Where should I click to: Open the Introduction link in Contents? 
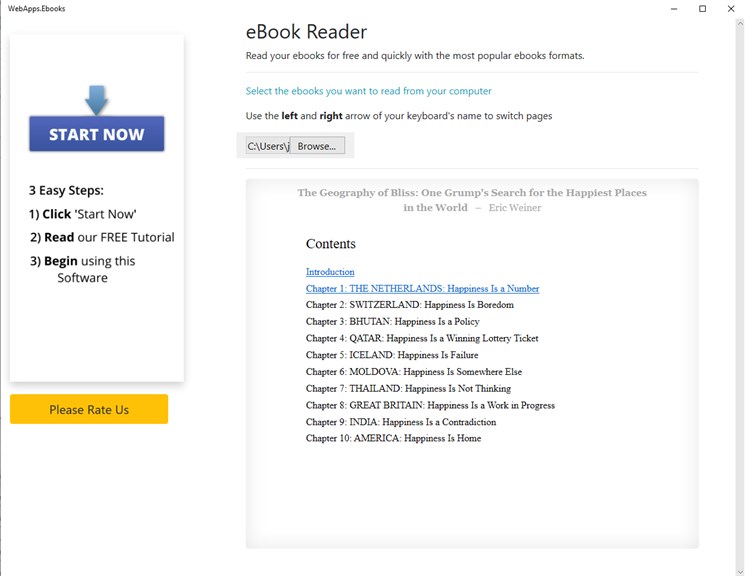(330, 272)
